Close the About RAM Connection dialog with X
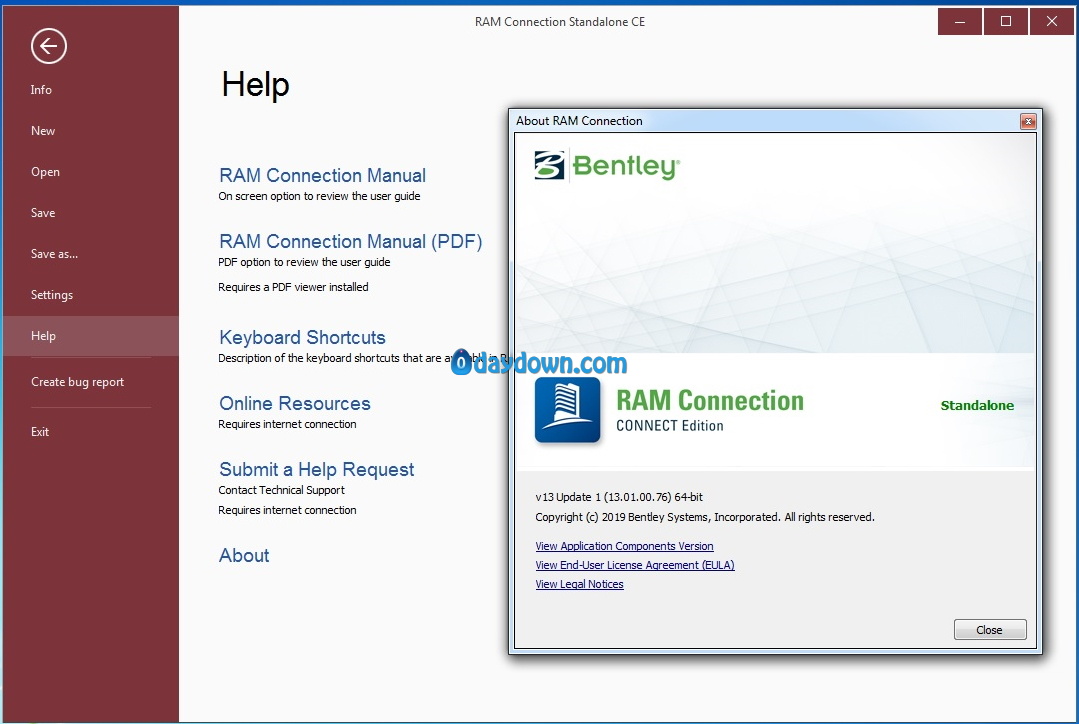1079x724 pixels. (1027, 121)
